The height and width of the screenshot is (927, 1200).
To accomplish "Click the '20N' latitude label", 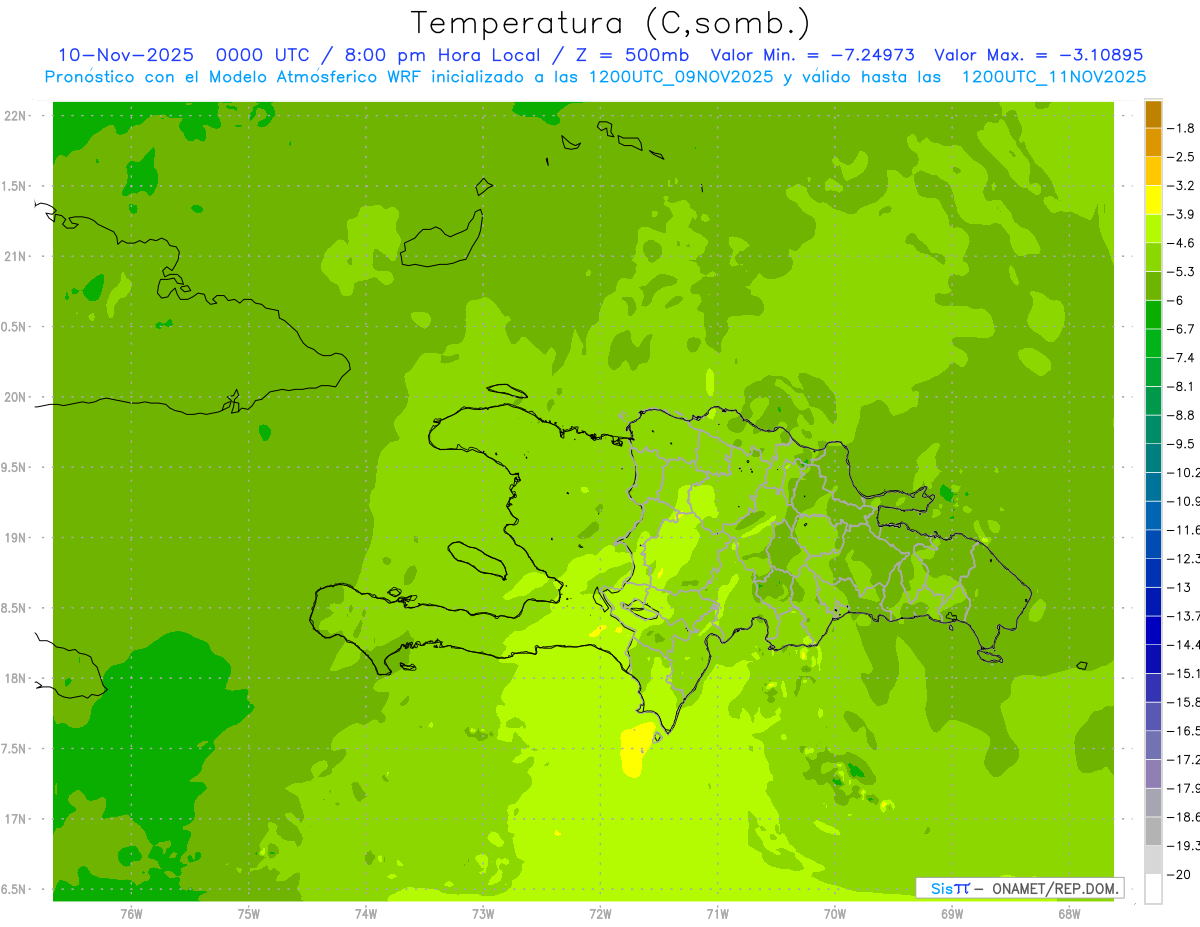I will (x=14, y=397).
